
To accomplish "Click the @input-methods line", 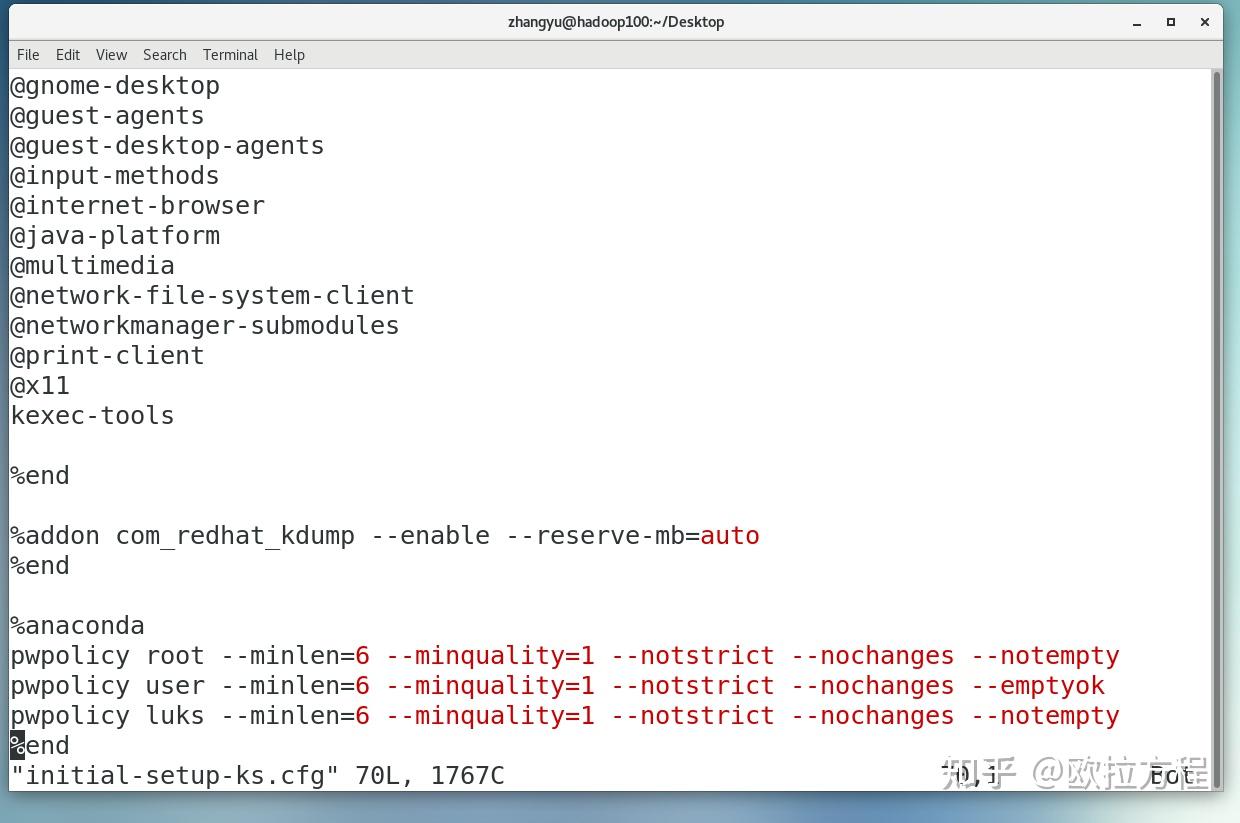I will [115, 176].
